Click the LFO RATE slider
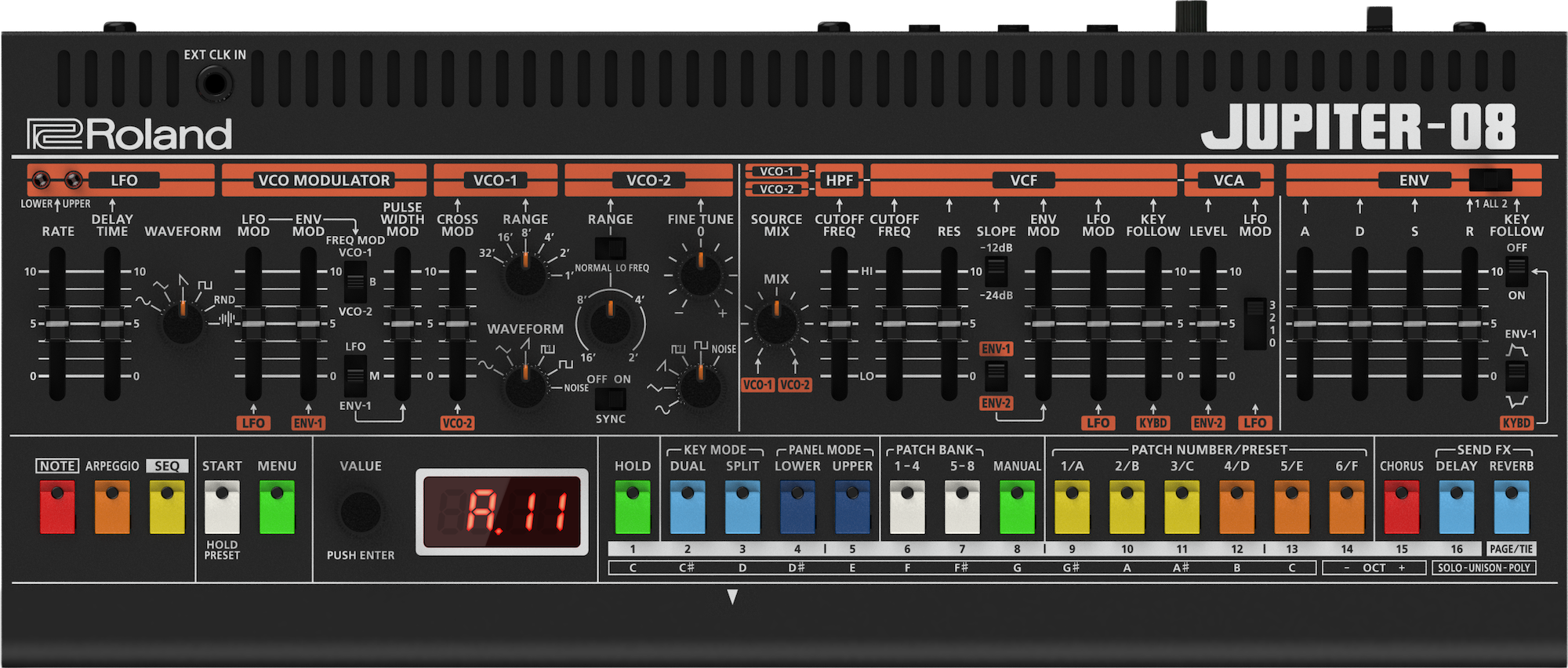The height and width of the screenshot is (668, 1568). coord(57,324)
